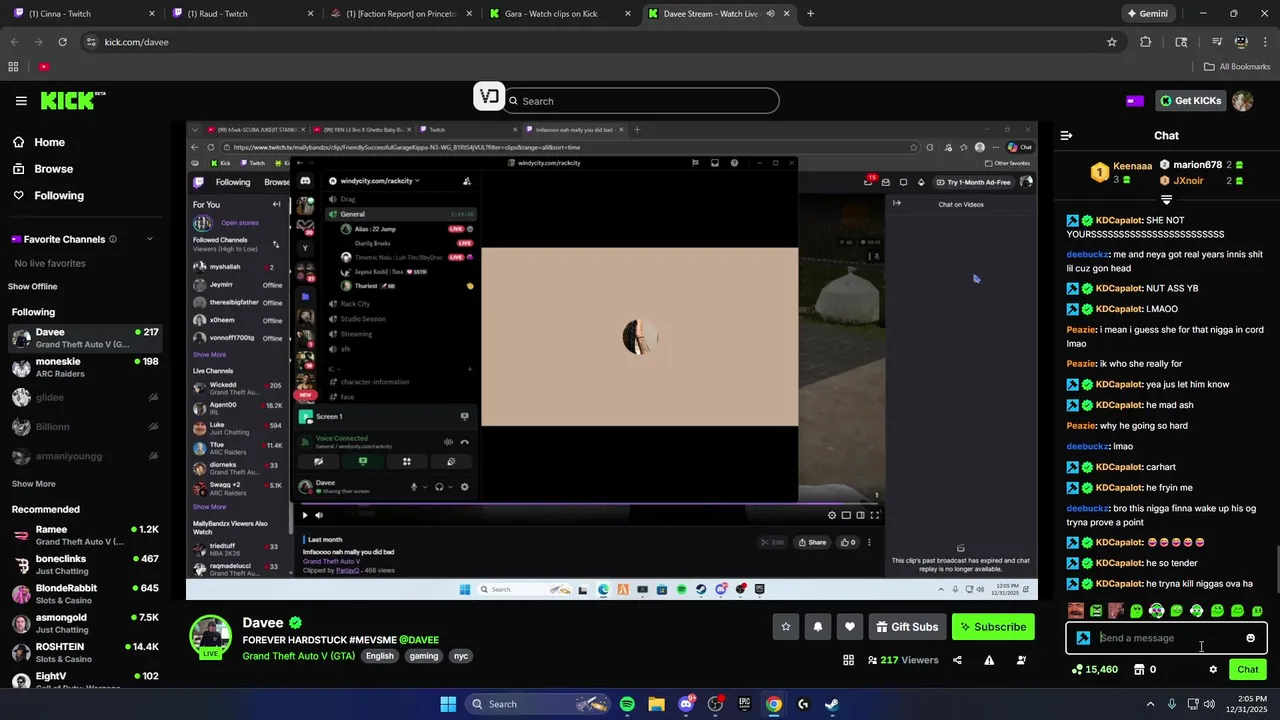
Task: Click the heart follow button for Davee
Action: pyautogui.click(x=850, y=627)
